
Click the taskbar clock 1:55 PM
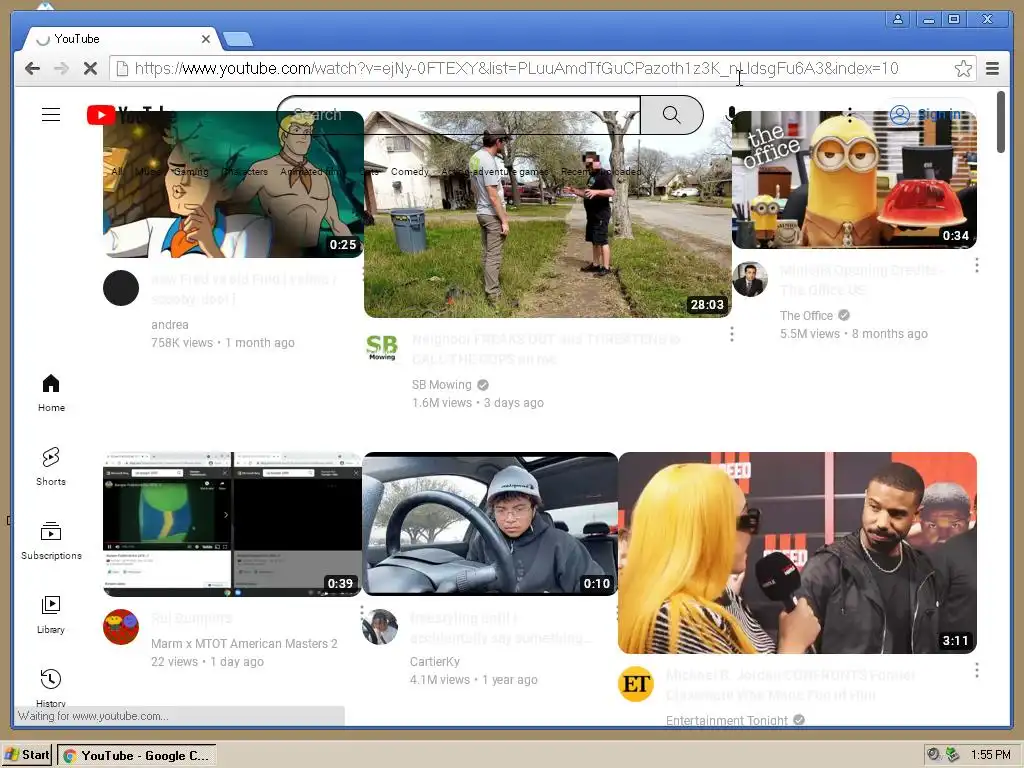pyautogui.click(x=990, y=755)
